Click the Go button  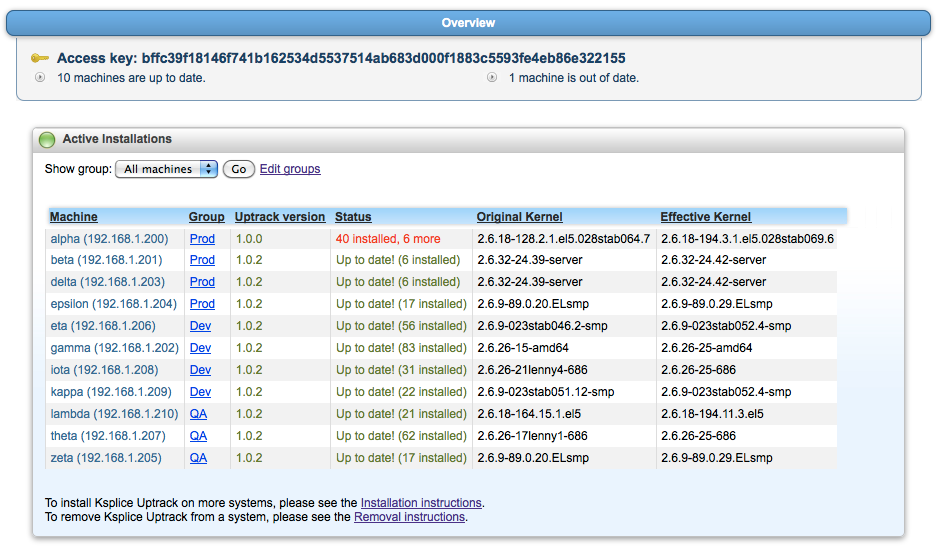coord(239,169)
